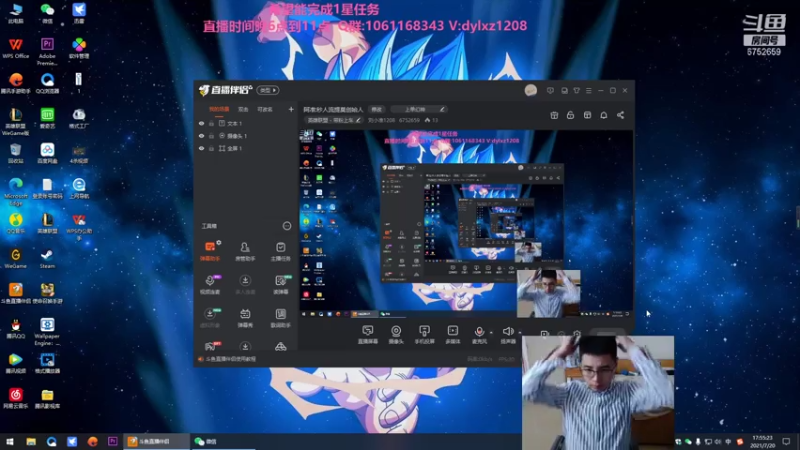Select the 文本 1 layer row
The width and height of the screenshot is (800, 450).
(x=246, y=123)
